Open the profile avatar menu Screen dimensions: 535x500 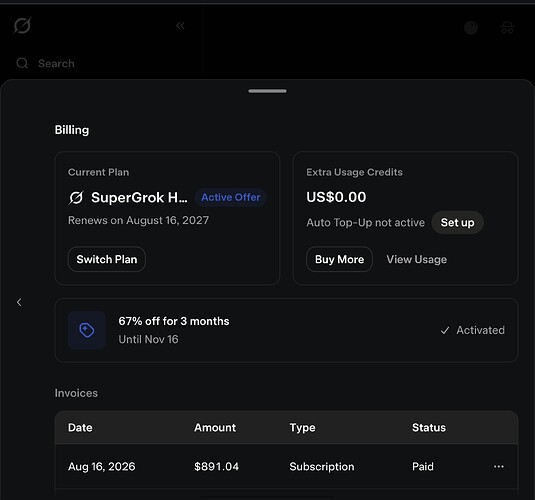point(471,28)
